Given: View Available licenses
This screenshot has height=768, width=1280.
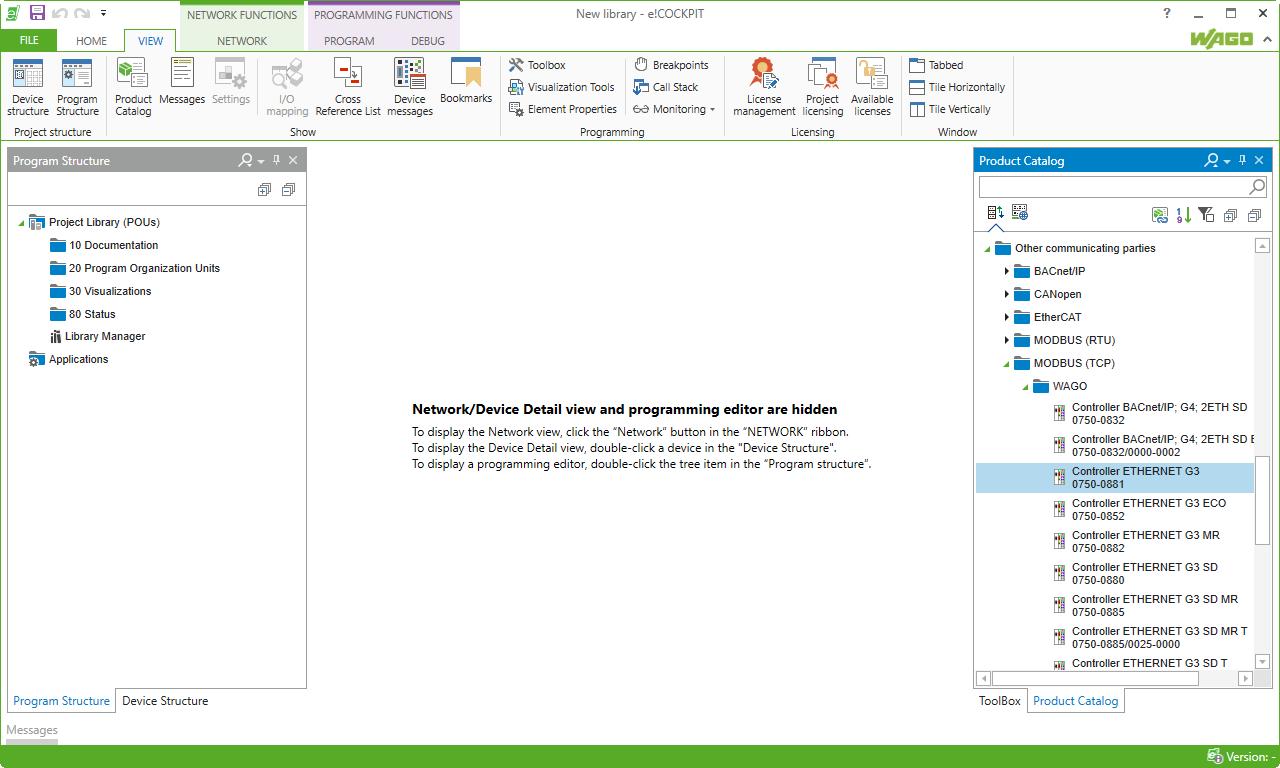Looking at the screenshot, I should click(872, 87).
